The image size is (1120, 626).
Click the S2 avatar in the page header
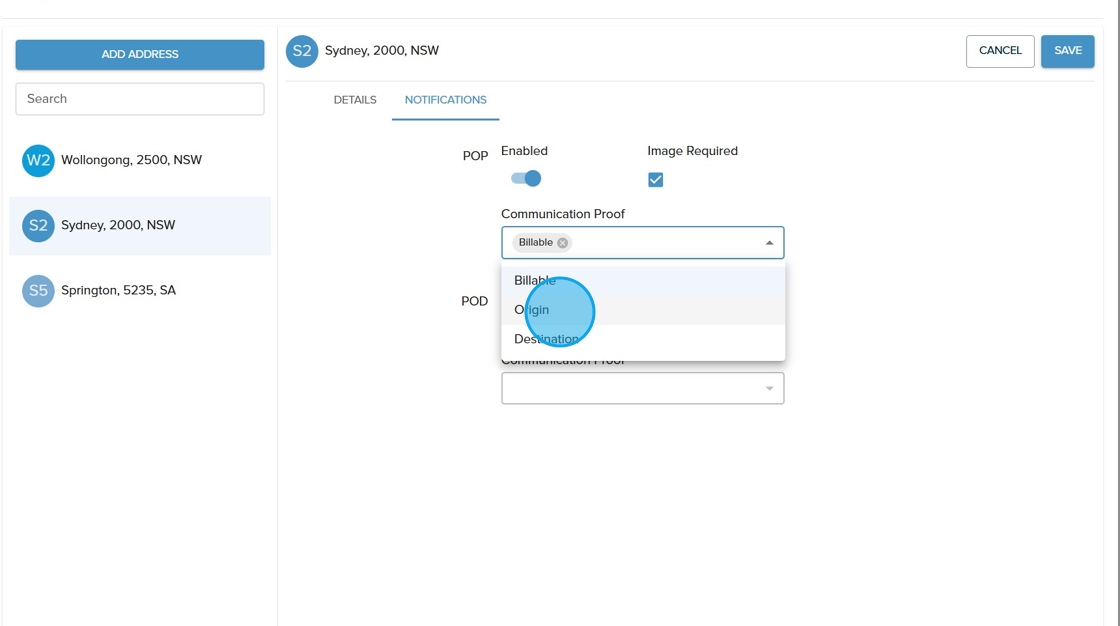pyautogui.click(x=302, y=51)
